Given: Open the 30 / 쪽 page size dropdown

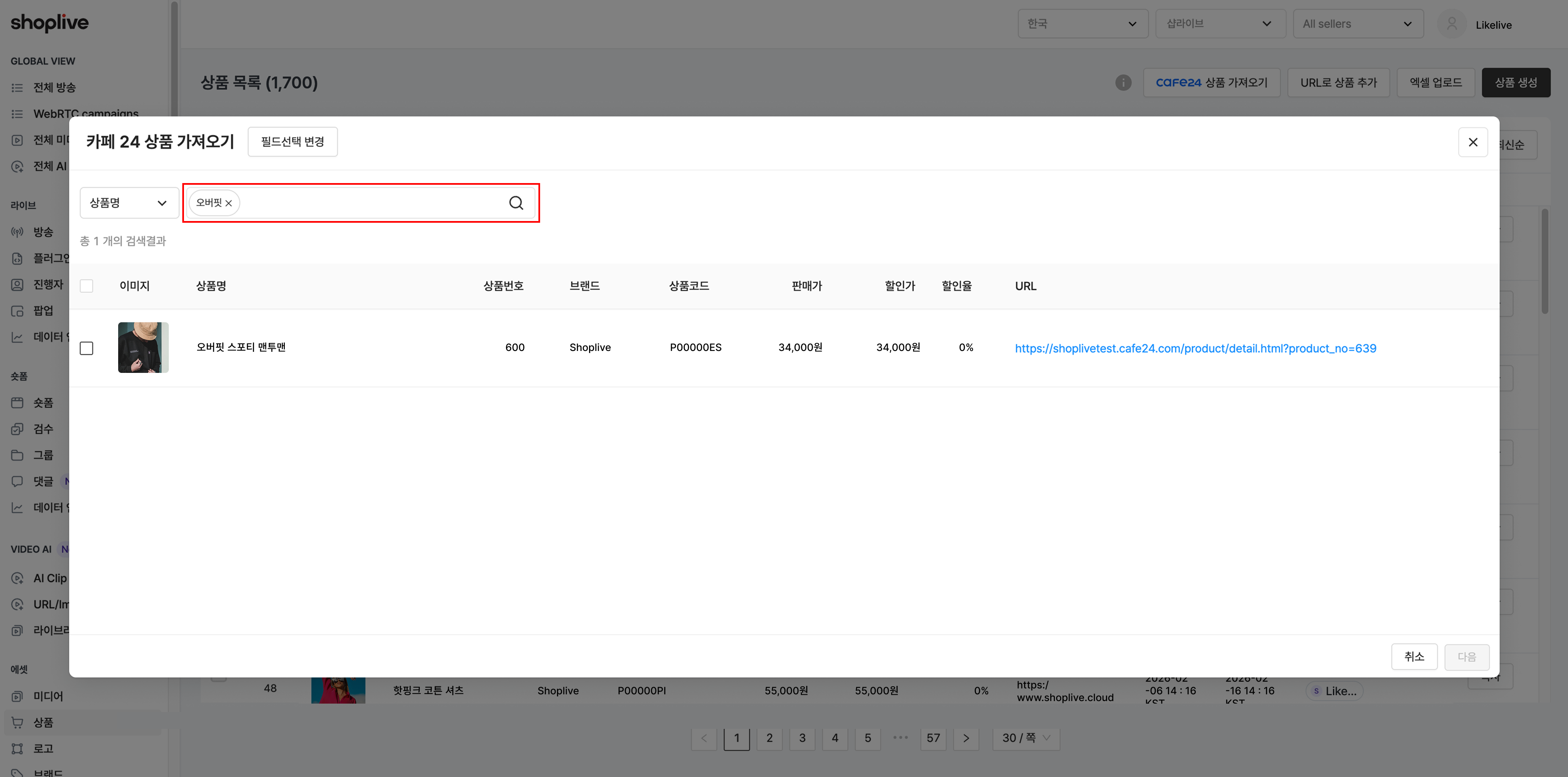Looking at the screenshot, I should 1026,738.
